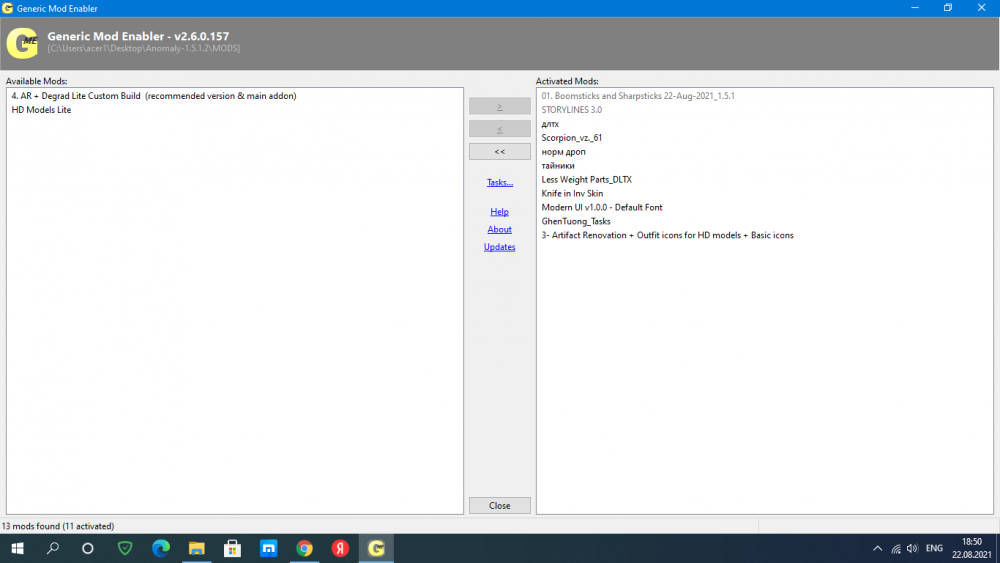Launch Microsoft Edge from the taskbar
Viewport: 1000px width, 563px height.
click(x=161, y=548)
